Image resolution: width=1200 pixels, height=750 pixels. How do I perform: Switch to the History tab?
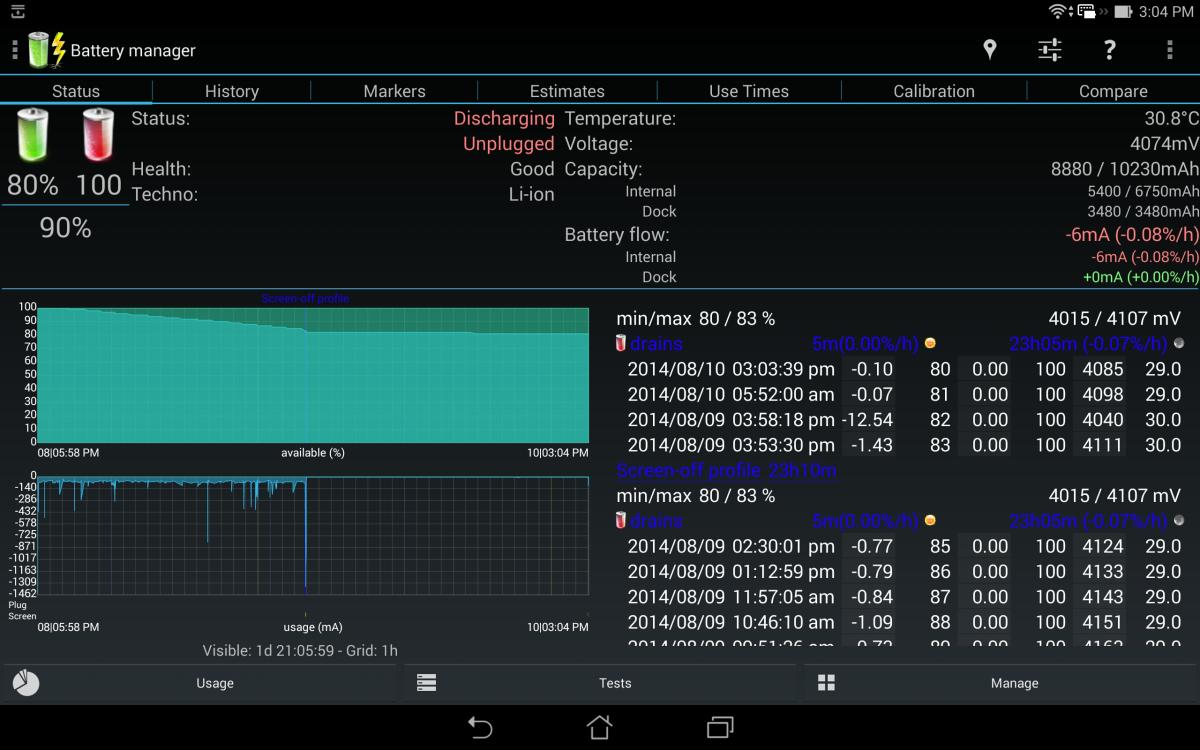[231, 91]
